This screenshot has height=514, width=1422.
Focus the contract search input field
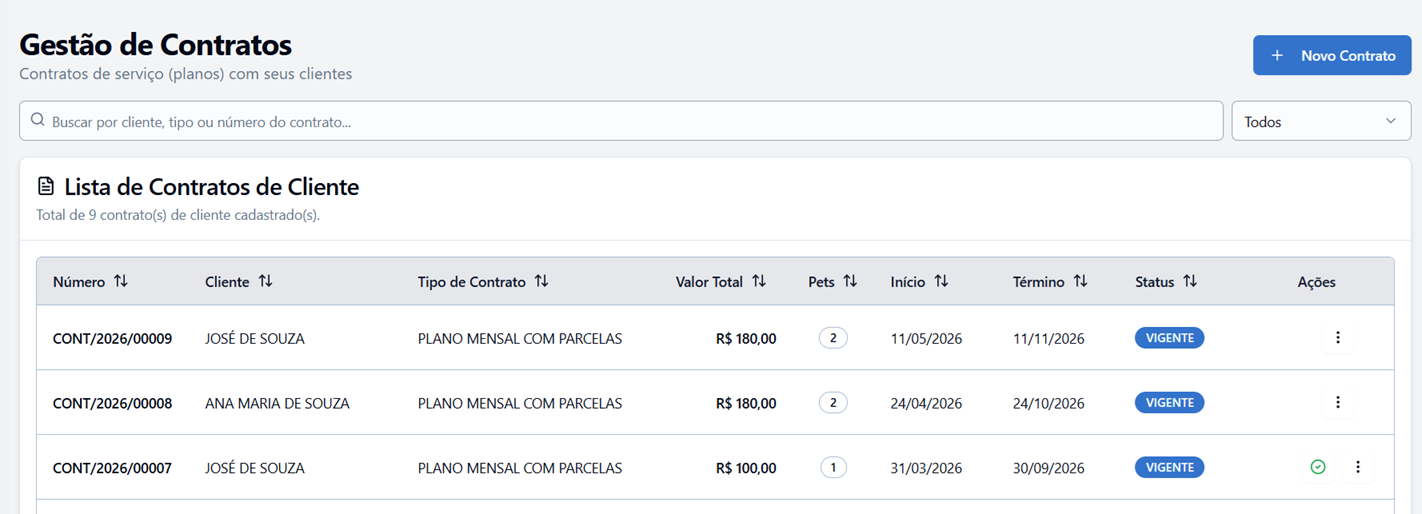621,121
